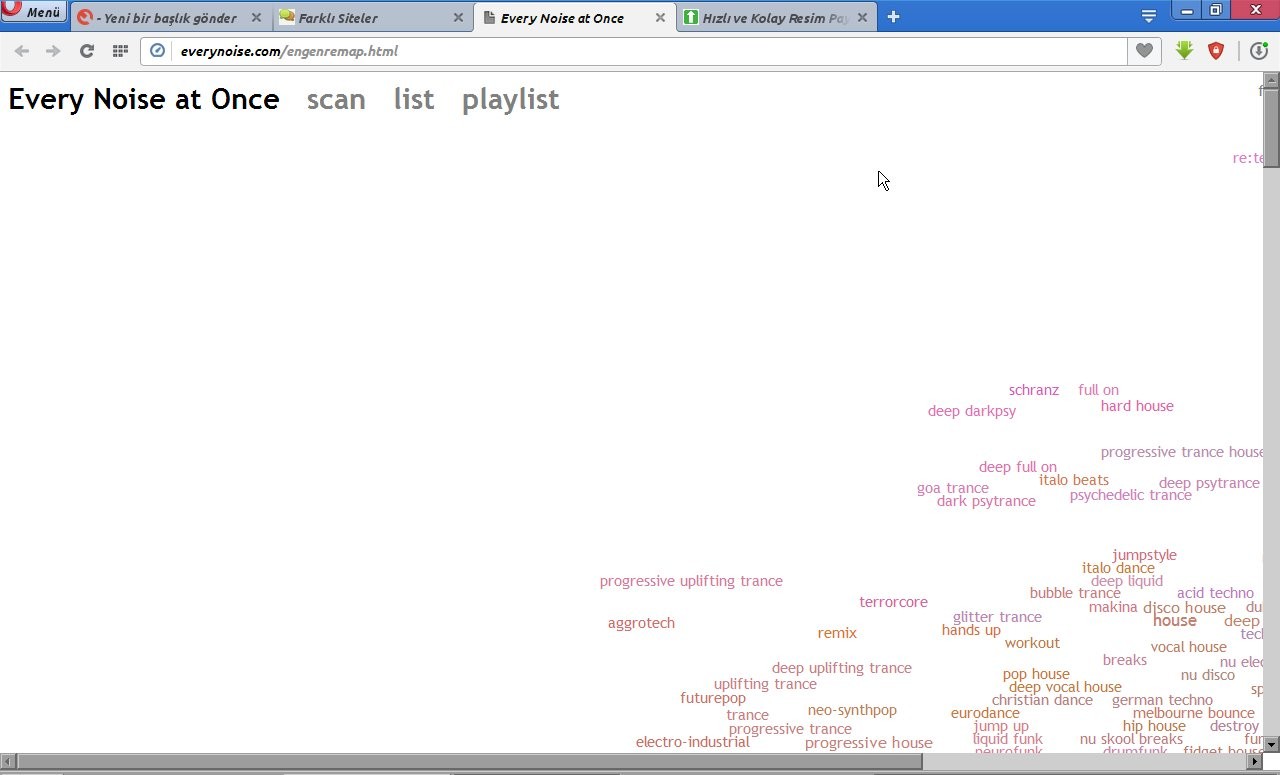1280x775 pixels.
Task: Click the horizontal scrollbar right arrow
Action: 1254,763
